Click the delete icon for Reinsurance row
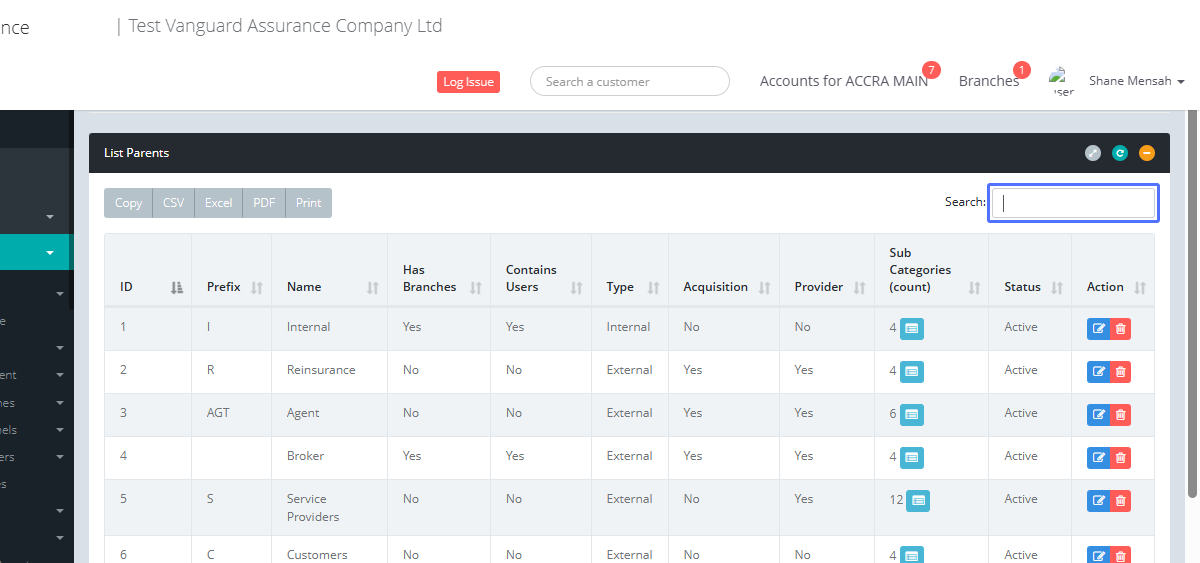This screenshot has height=563, width=1200. point(1120,372)
